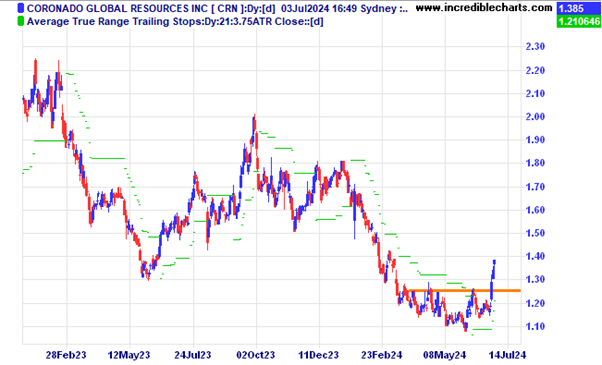The width and height of the screenshot is (602, 365).
Task: Click the blue 1.385 price value box
Action: point(579,8)
